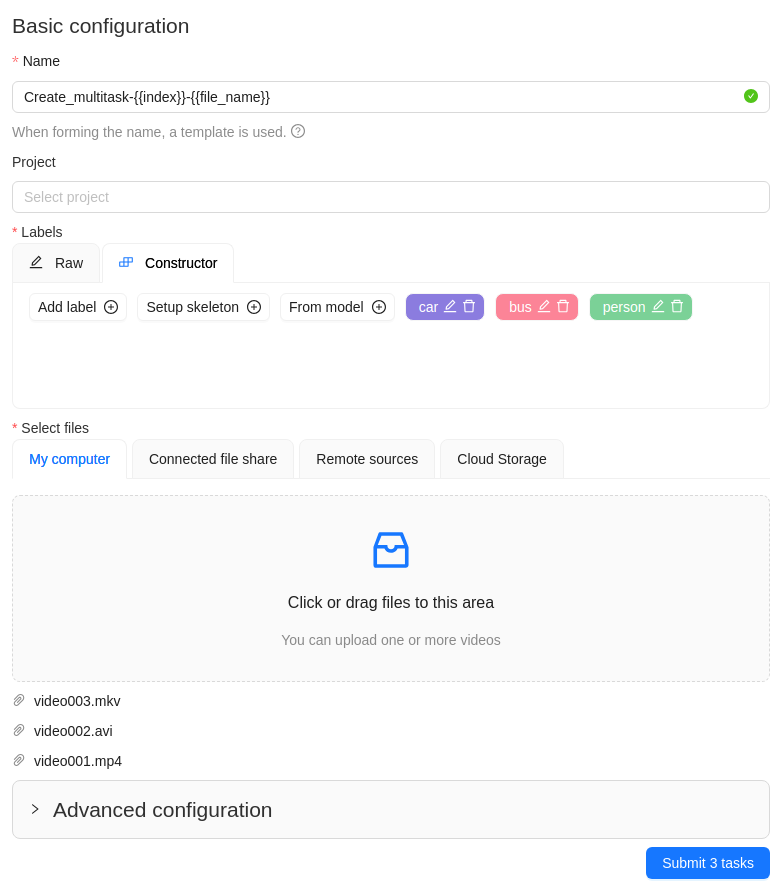Open the Select project dropdown
This screenshot has height=892, width=782.
[391, 197]
